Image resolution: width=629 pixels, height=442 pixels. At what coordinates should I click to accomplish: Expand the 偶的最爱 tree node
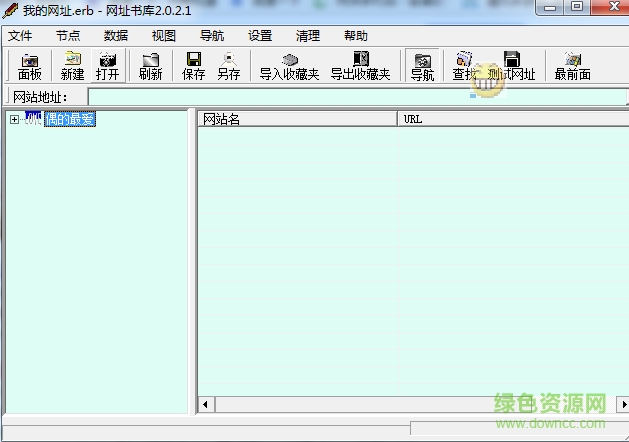click(x=14, y=120)
